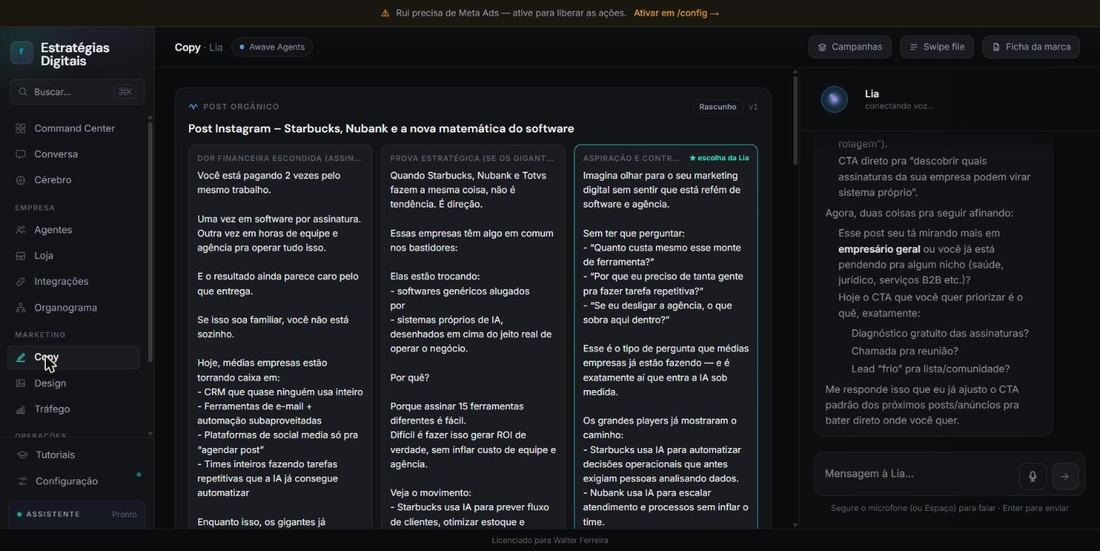Click the search magnifier icon
The height and width of the screenshot is (551, 1100).
tap(23, 92)
